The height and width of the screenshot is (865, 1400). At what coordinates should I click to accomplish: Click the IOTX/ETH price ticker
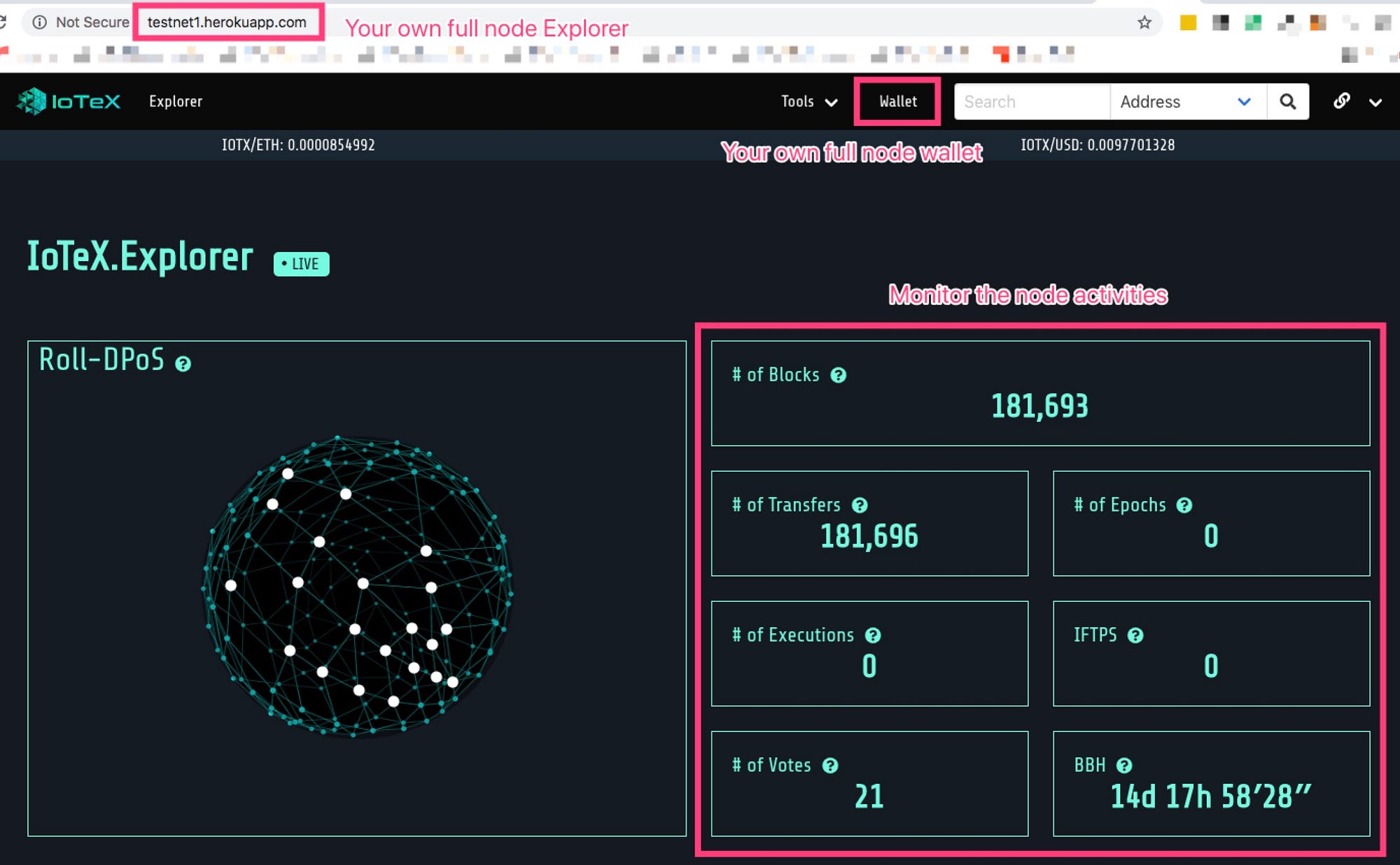pyautogui.click(x=298, y=145)
